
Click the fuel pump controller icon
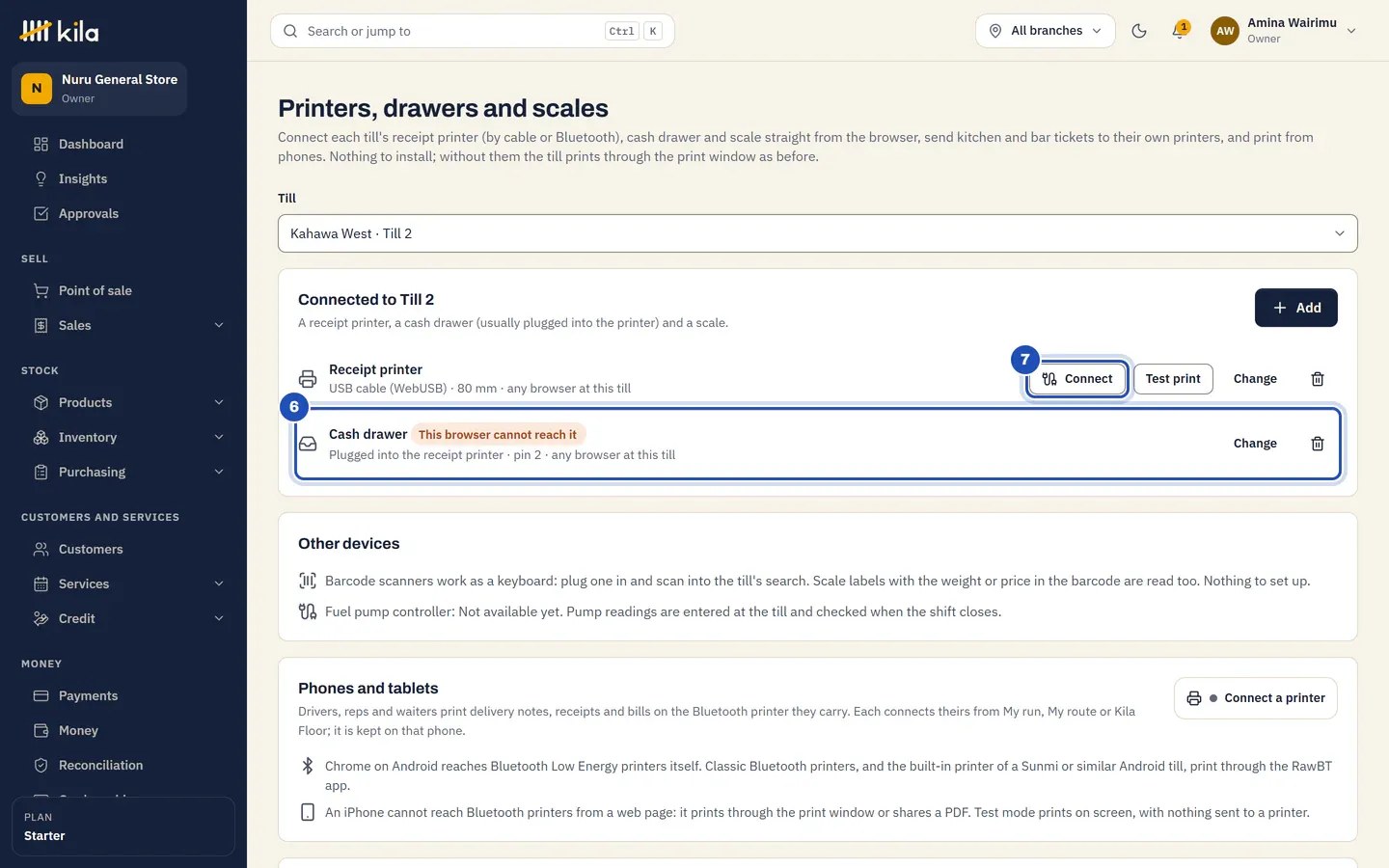point(308,611)
